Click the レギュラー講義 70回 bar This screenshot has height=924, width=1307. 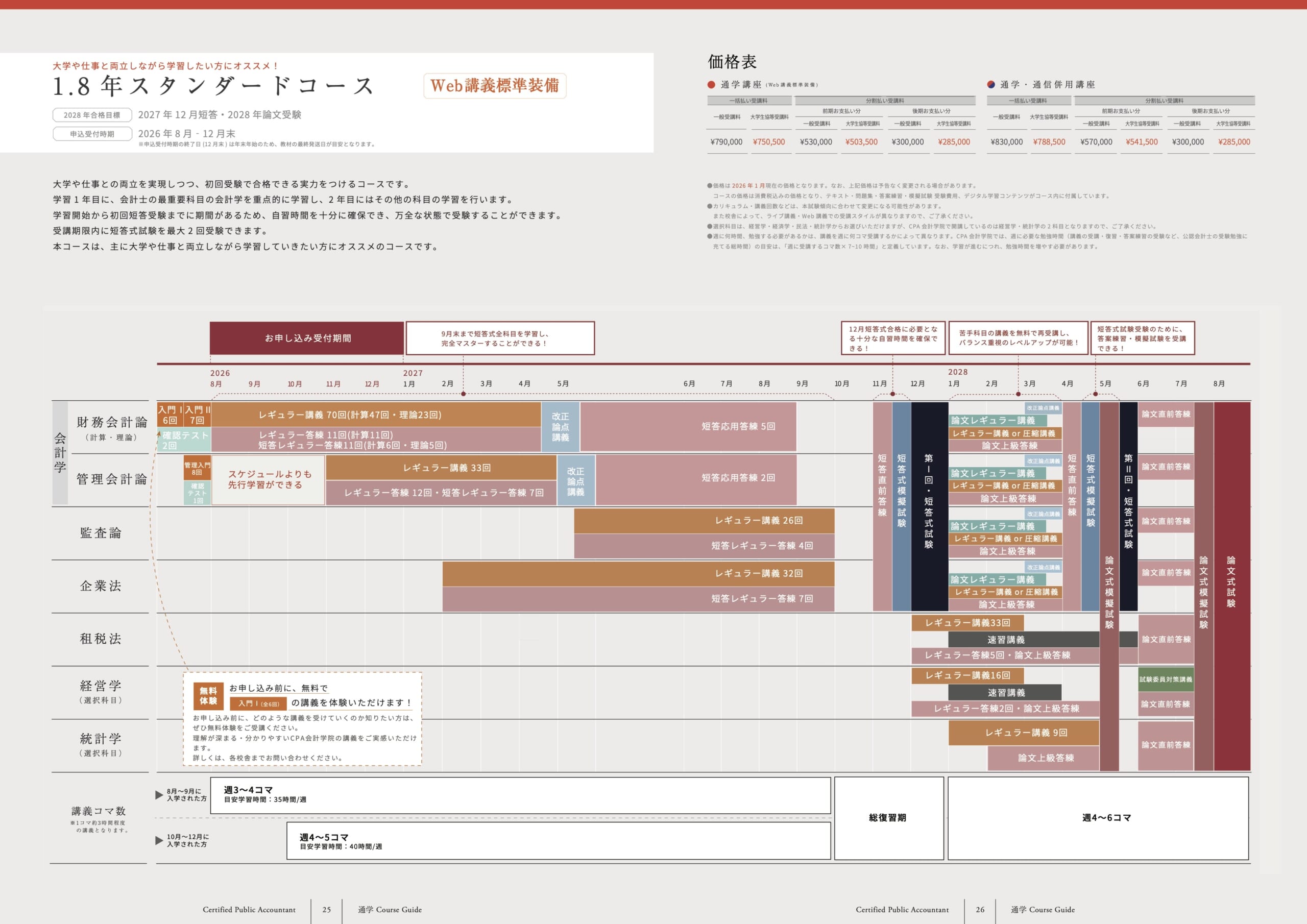[x=376, y=415]
